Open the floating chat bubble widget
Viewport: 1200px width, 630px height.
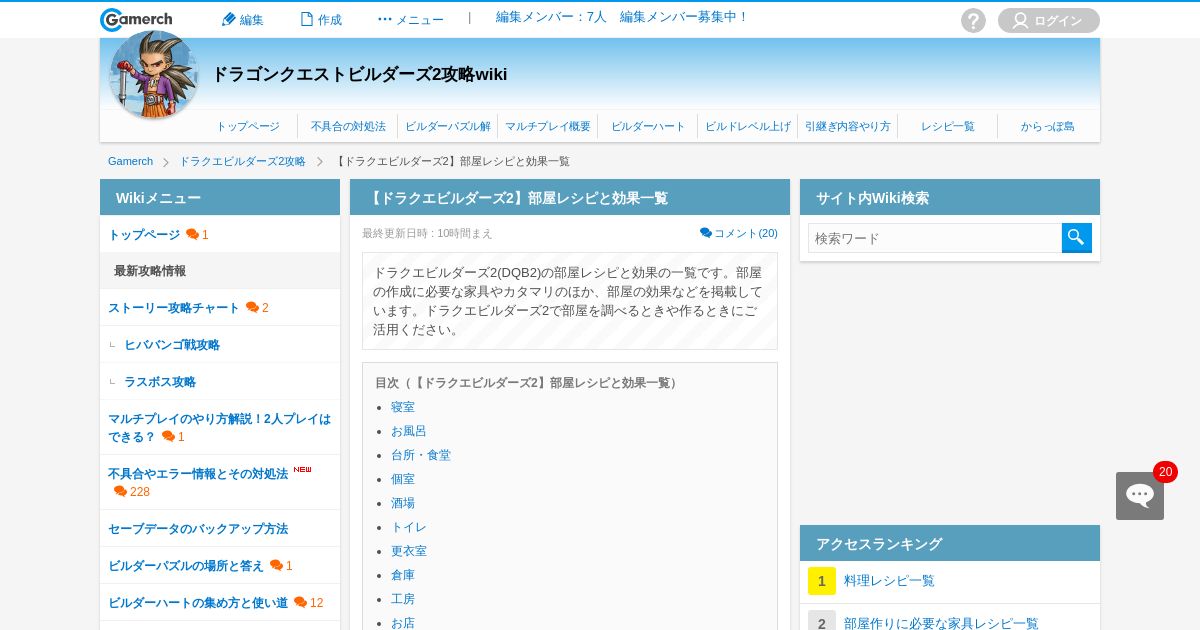click(1140, 496)
